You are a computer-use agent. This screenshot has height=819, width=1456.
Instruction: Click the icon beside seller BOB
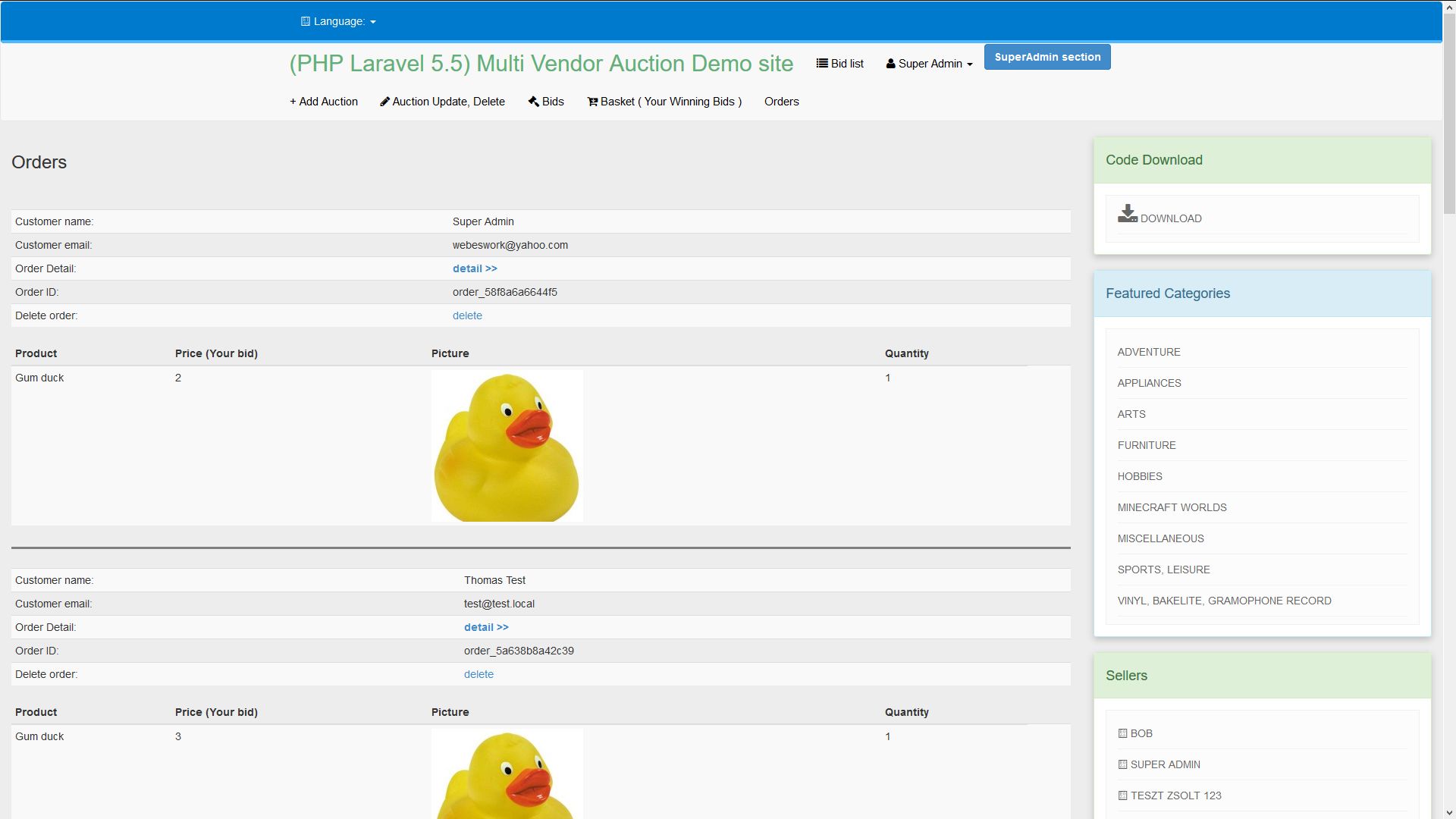click(x=1122, y=733)
